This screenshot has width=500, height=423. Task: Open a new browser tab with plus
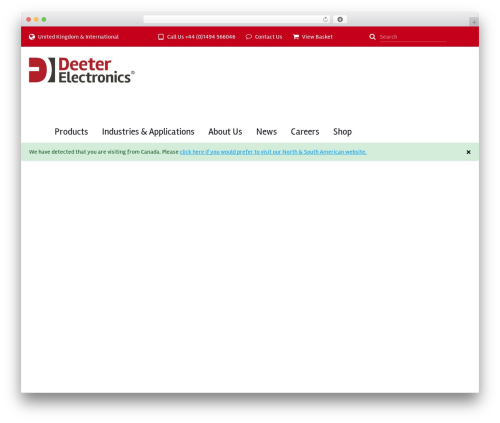474,22
